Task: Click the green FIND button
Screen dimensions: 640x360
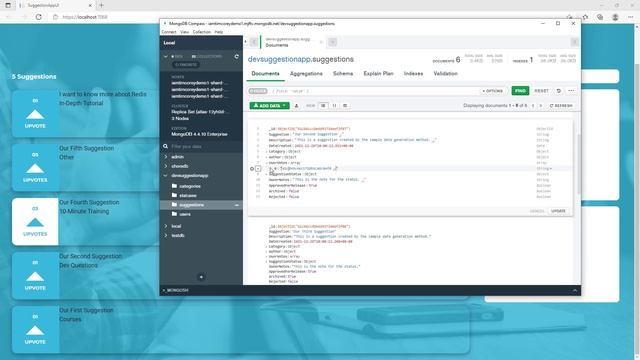Action: 520,91
